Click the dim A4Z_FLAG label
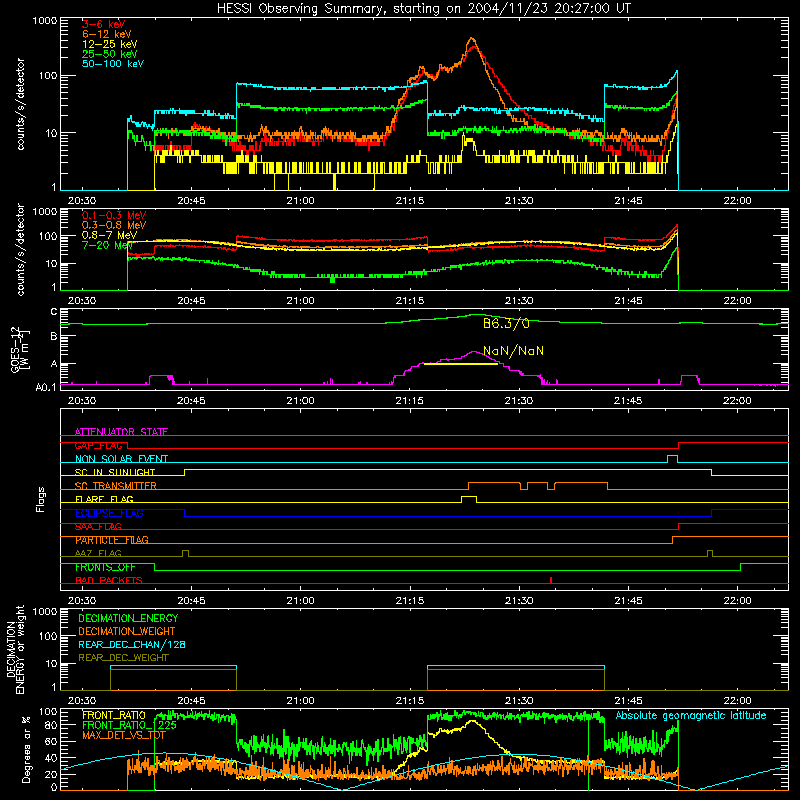 point(98,553)
